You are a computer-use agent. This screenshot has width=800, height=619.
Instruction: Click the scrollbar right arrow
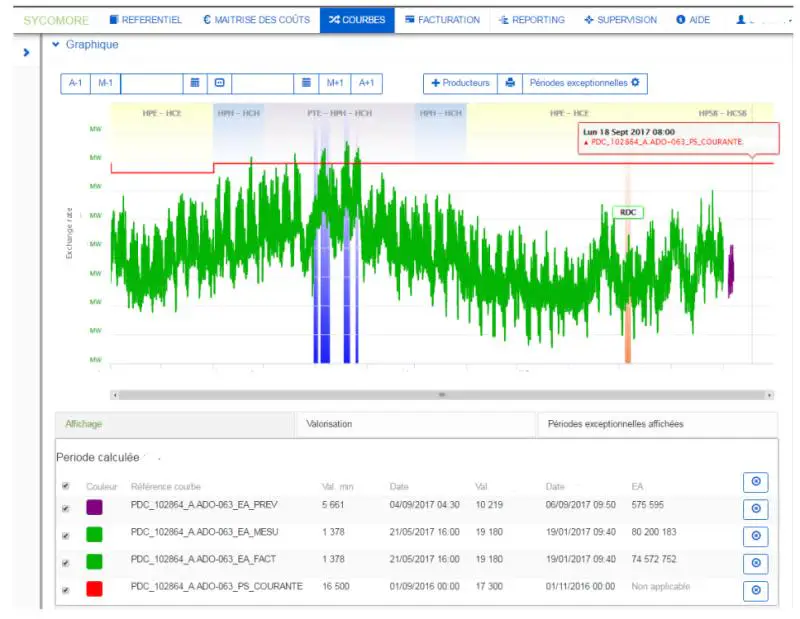point(769,394)
